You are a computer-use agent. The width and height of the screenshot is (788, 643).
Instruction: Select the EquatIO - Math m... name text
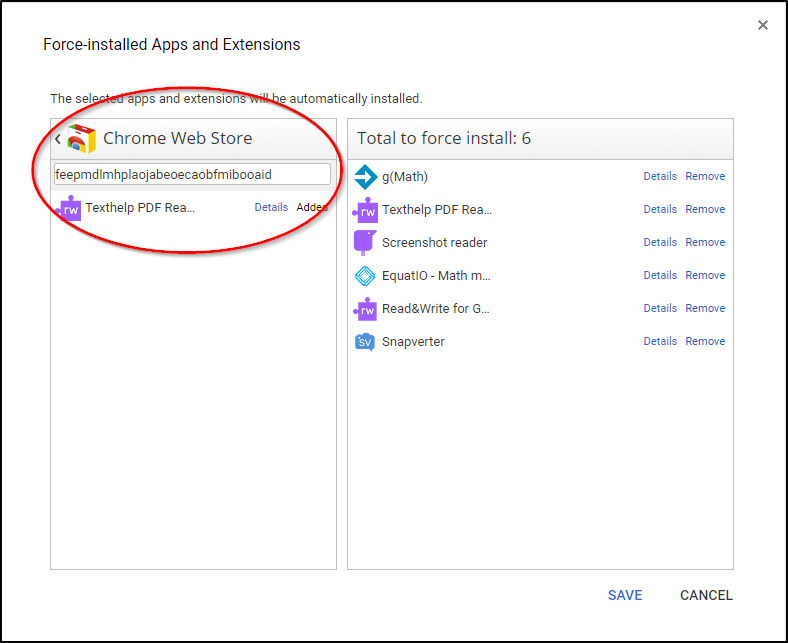[436, 276]
